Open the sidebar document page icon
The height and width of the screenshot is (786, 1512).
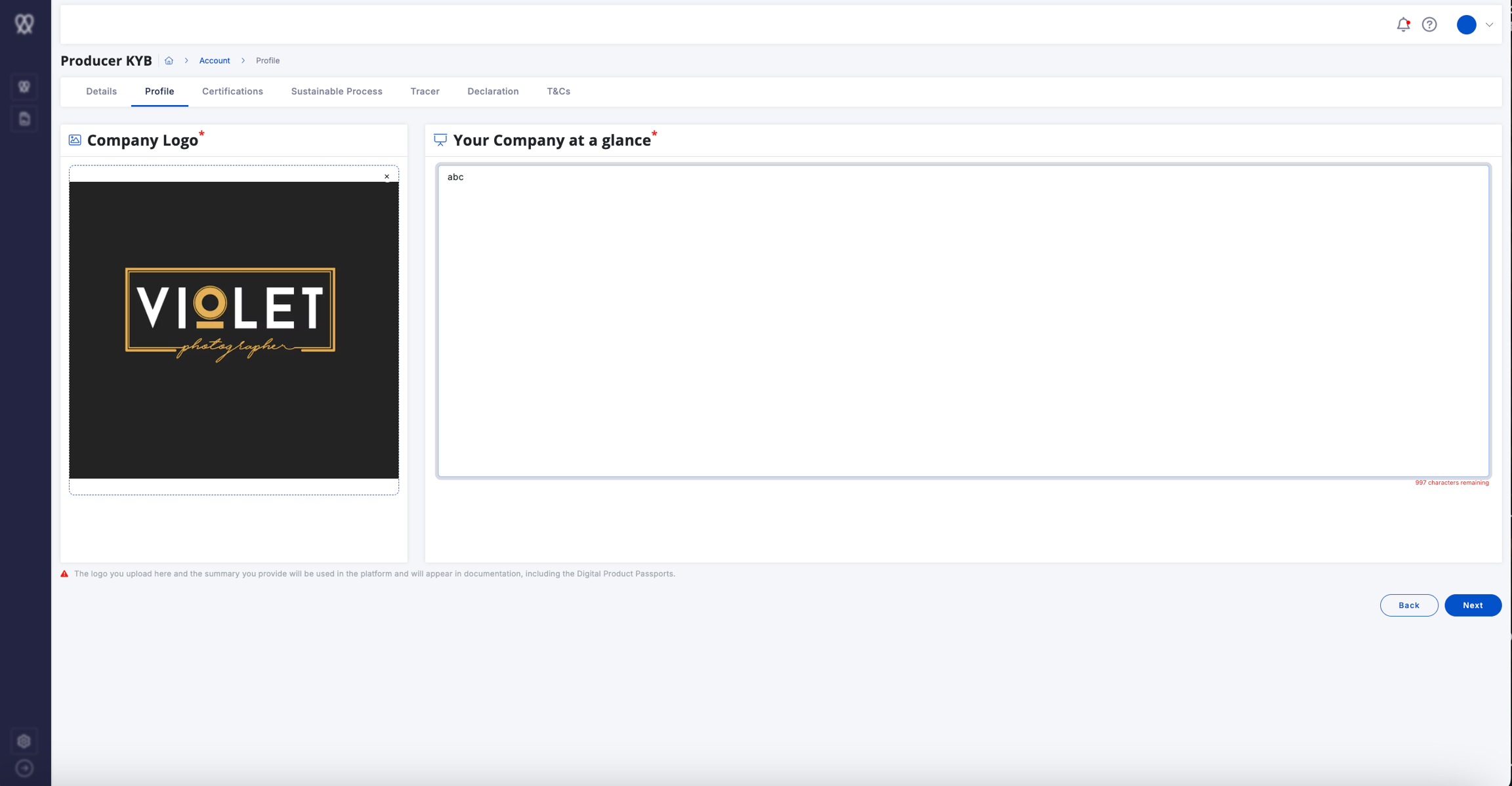[x=24, y=119]
